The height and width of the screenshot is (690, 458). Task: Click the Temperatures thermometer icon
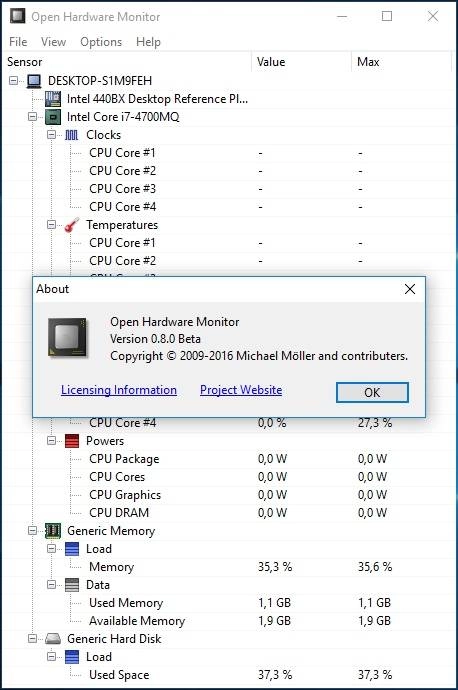72,225
